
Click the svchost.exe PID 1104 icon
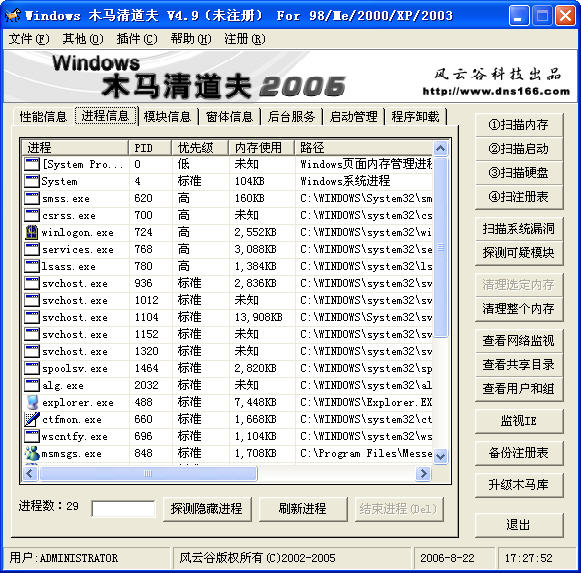[31, 317]
